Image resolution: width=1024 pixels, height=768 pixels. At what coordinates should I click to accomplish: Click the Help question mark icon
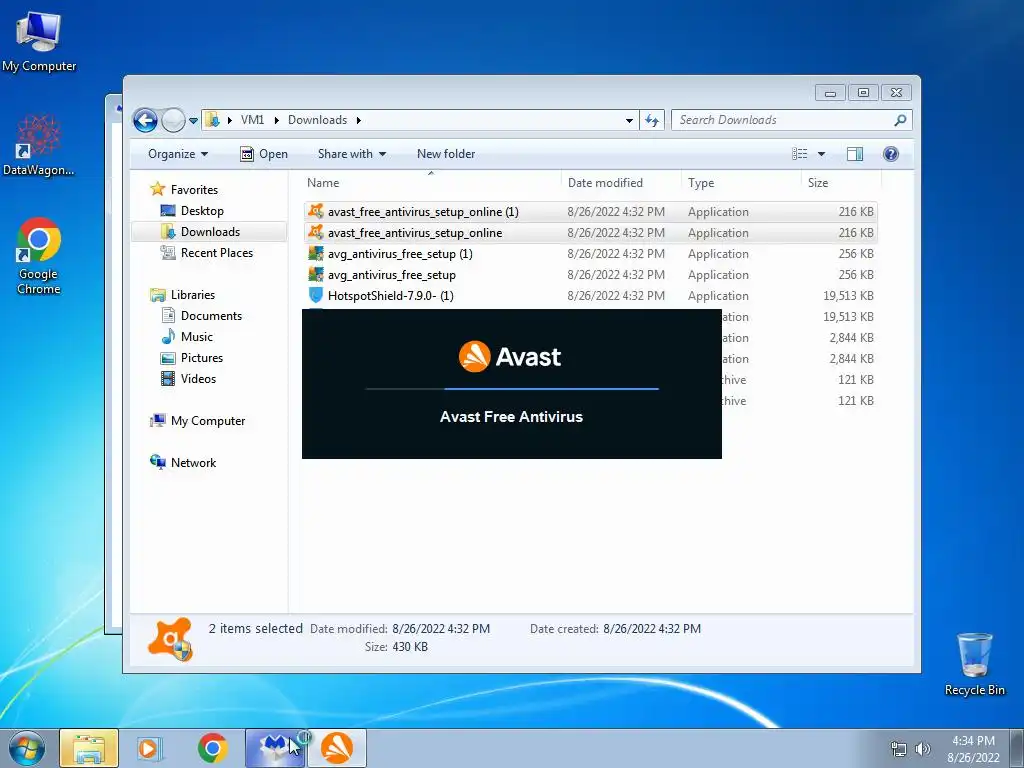click(x=891, y=154)
